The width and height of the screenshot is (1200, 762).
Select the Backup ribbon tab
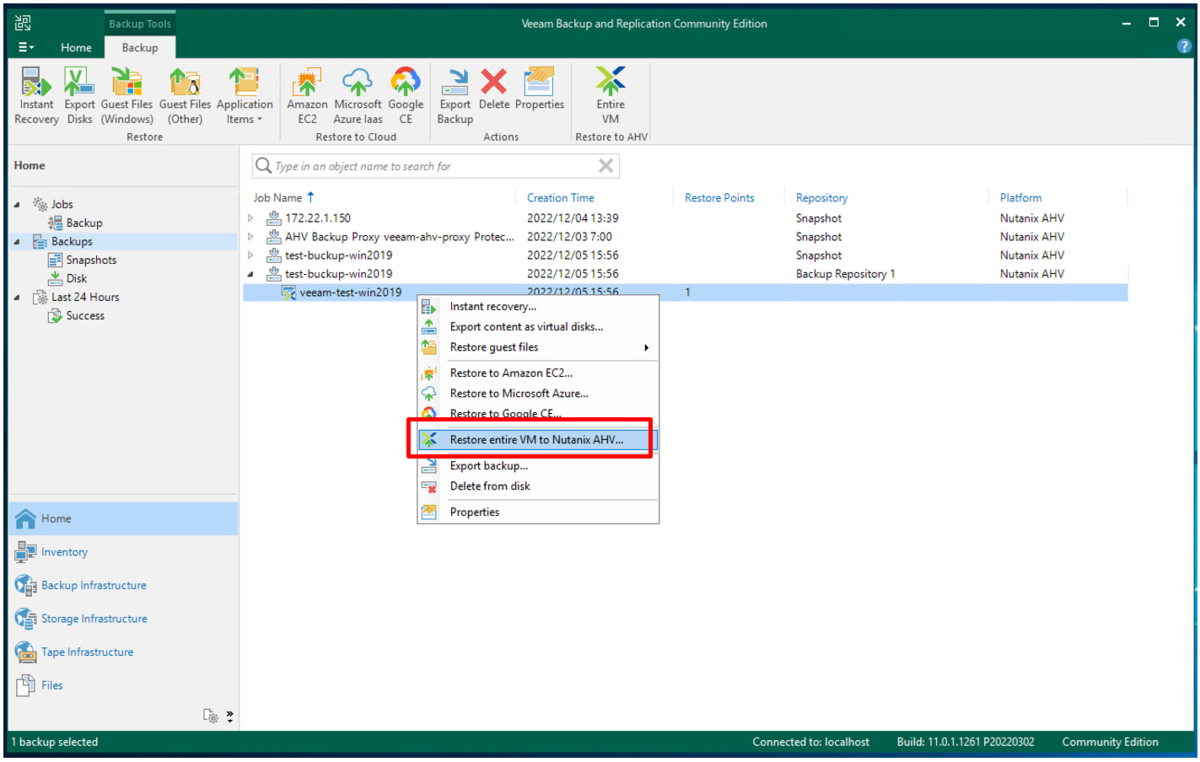click(x=140, y=47)
